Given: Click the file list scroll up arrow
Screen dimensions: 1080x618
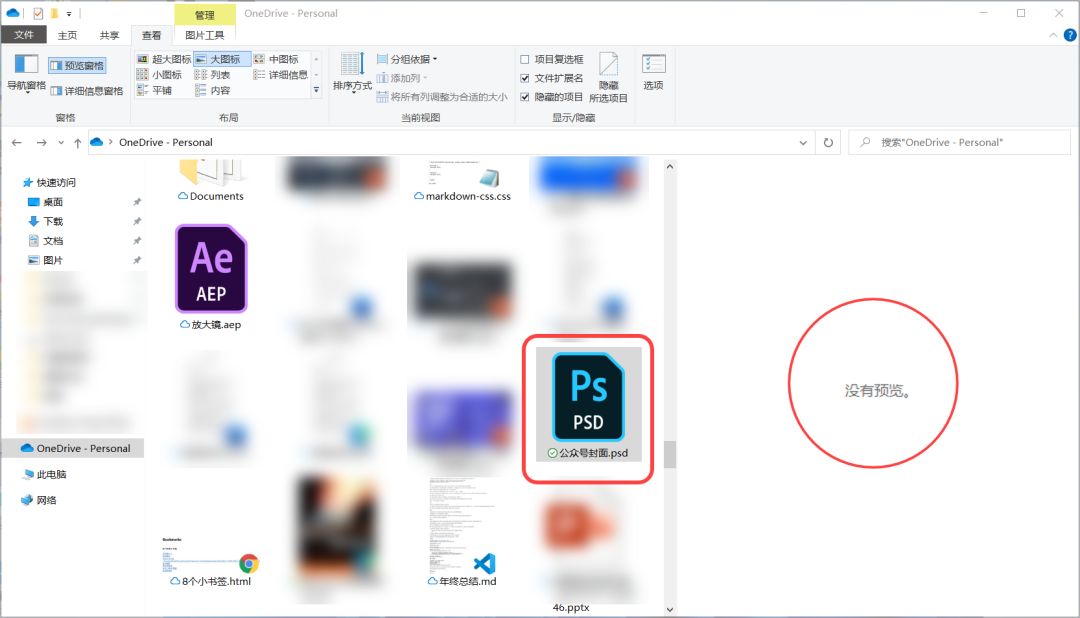Looking at the screenshot, I should tap(669, 167).
